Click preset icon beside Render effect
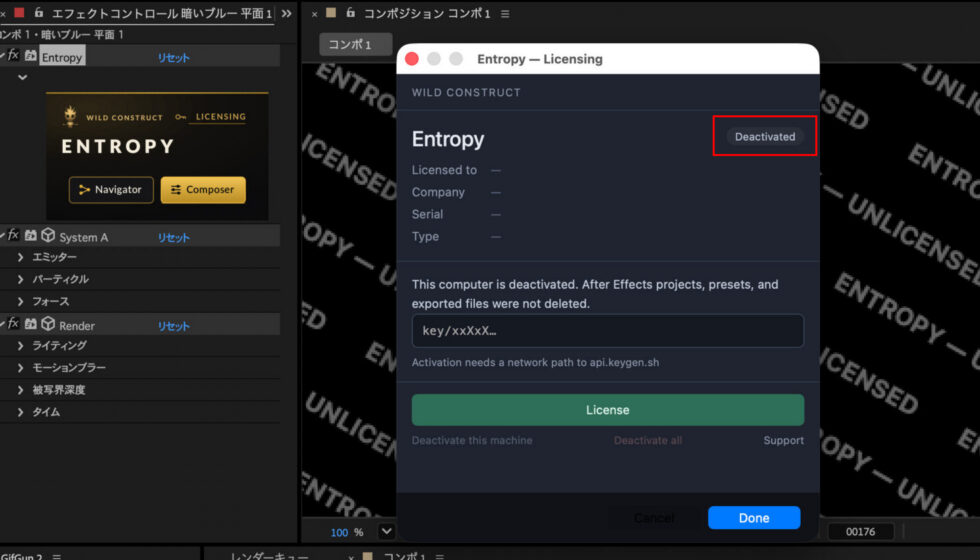 31,324
